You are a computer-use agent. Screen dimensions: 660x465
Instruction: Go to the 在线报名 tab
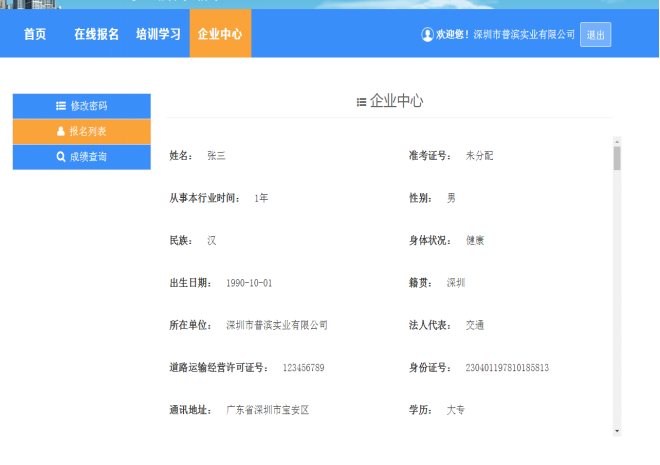click(x=96, y=34)
